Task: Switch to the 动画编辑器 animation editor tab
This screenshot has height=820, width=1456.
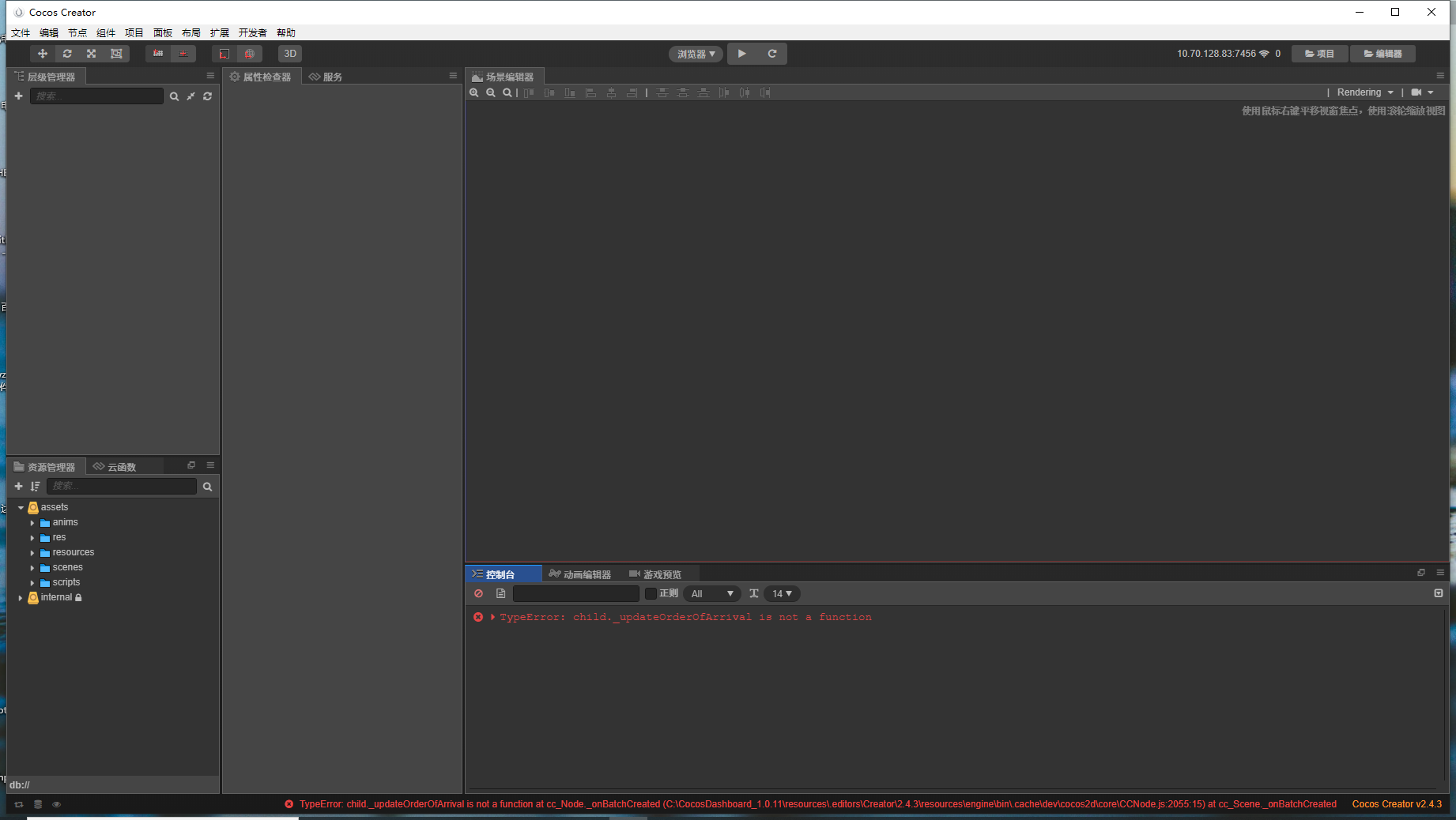Action: point(580,574)
